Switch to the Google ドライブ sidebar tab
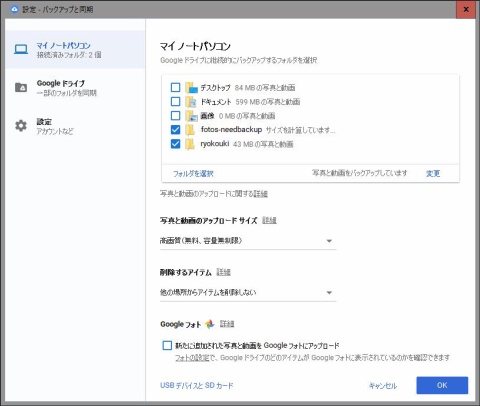 tap(75, 88)
